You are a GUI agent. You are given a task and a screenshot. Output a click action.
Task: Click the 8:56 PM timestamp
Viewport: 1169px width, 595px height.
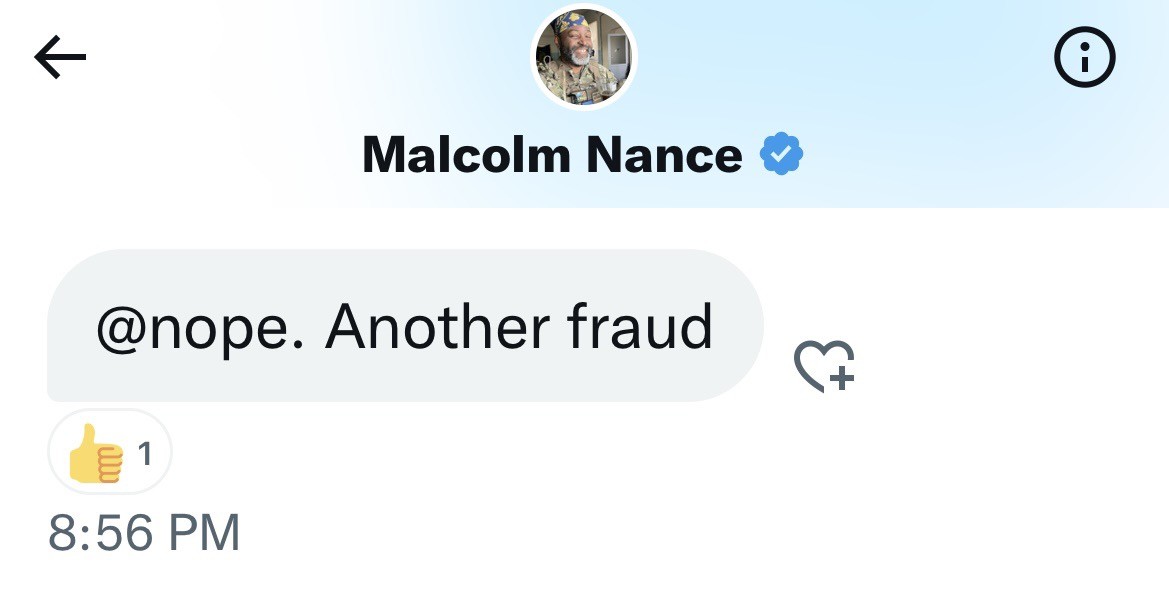(144, 532)
